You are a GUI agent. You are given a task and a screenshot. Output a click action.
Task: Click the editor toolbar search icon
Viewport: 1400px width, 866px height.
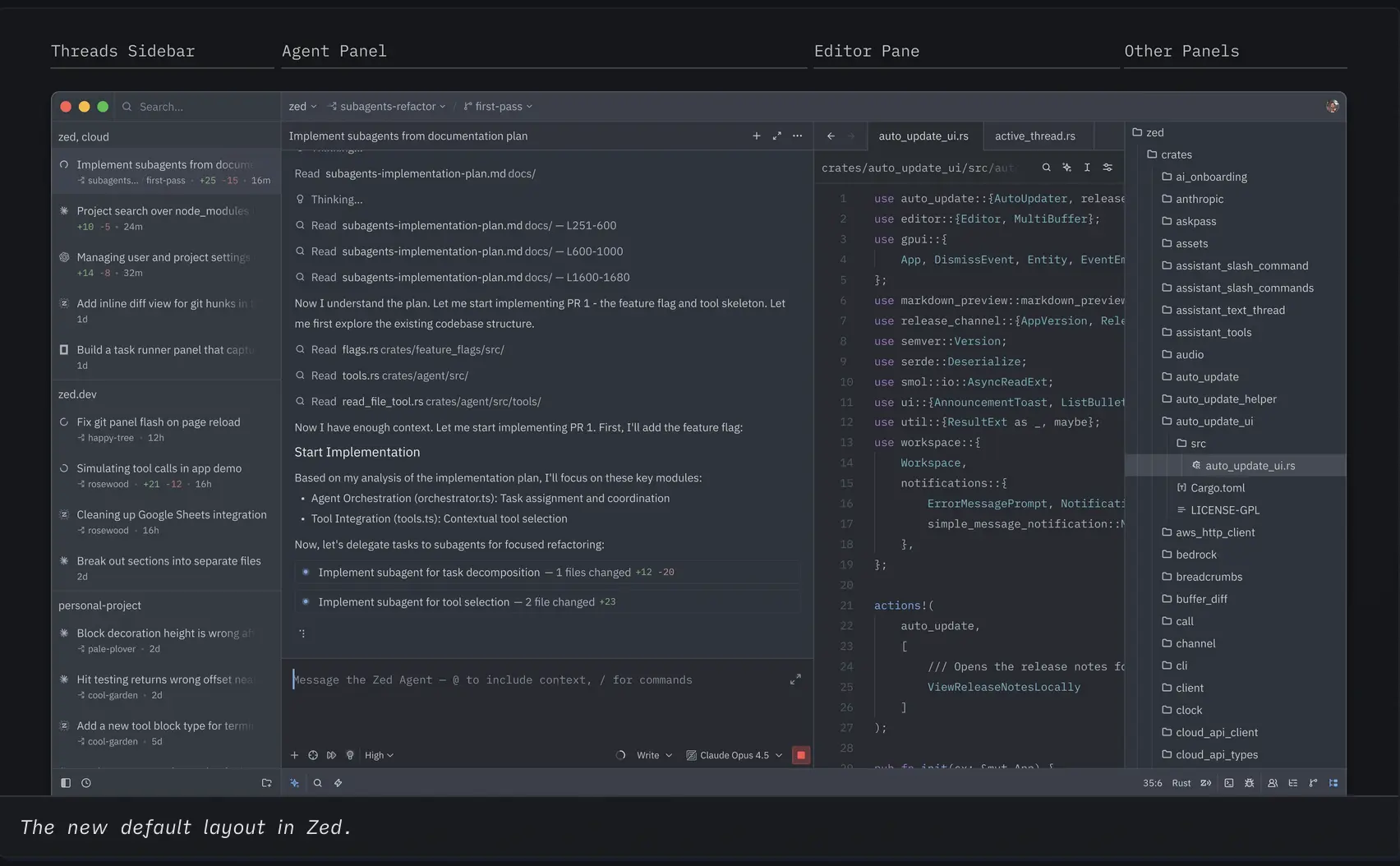(x=1046, y=168)
